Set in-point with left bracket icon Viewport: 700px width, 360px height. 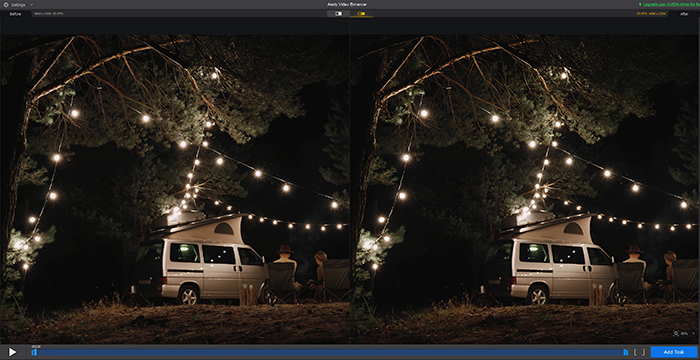(636, 352)
